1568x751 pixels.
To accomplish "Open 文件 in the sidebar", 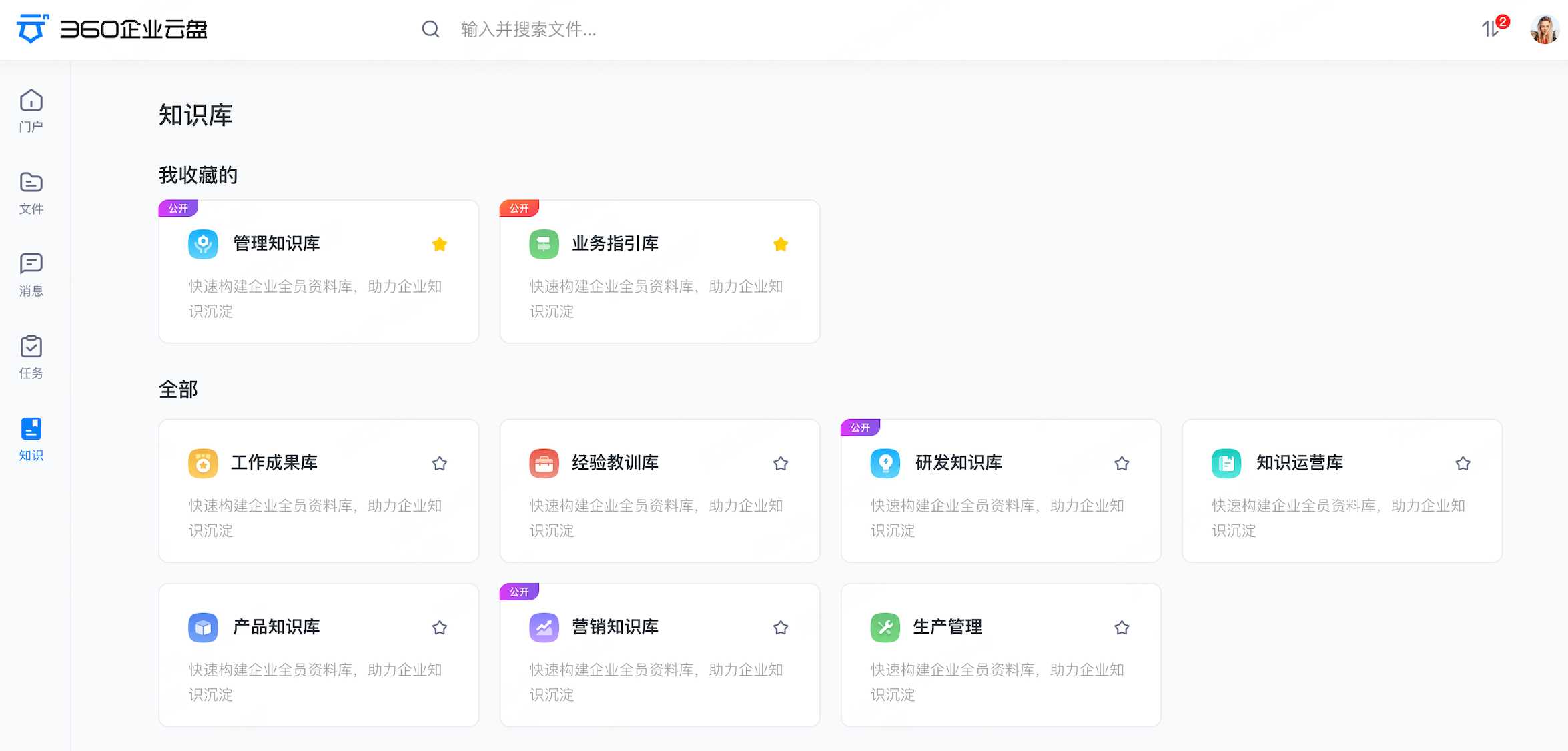I will (31, 193).
